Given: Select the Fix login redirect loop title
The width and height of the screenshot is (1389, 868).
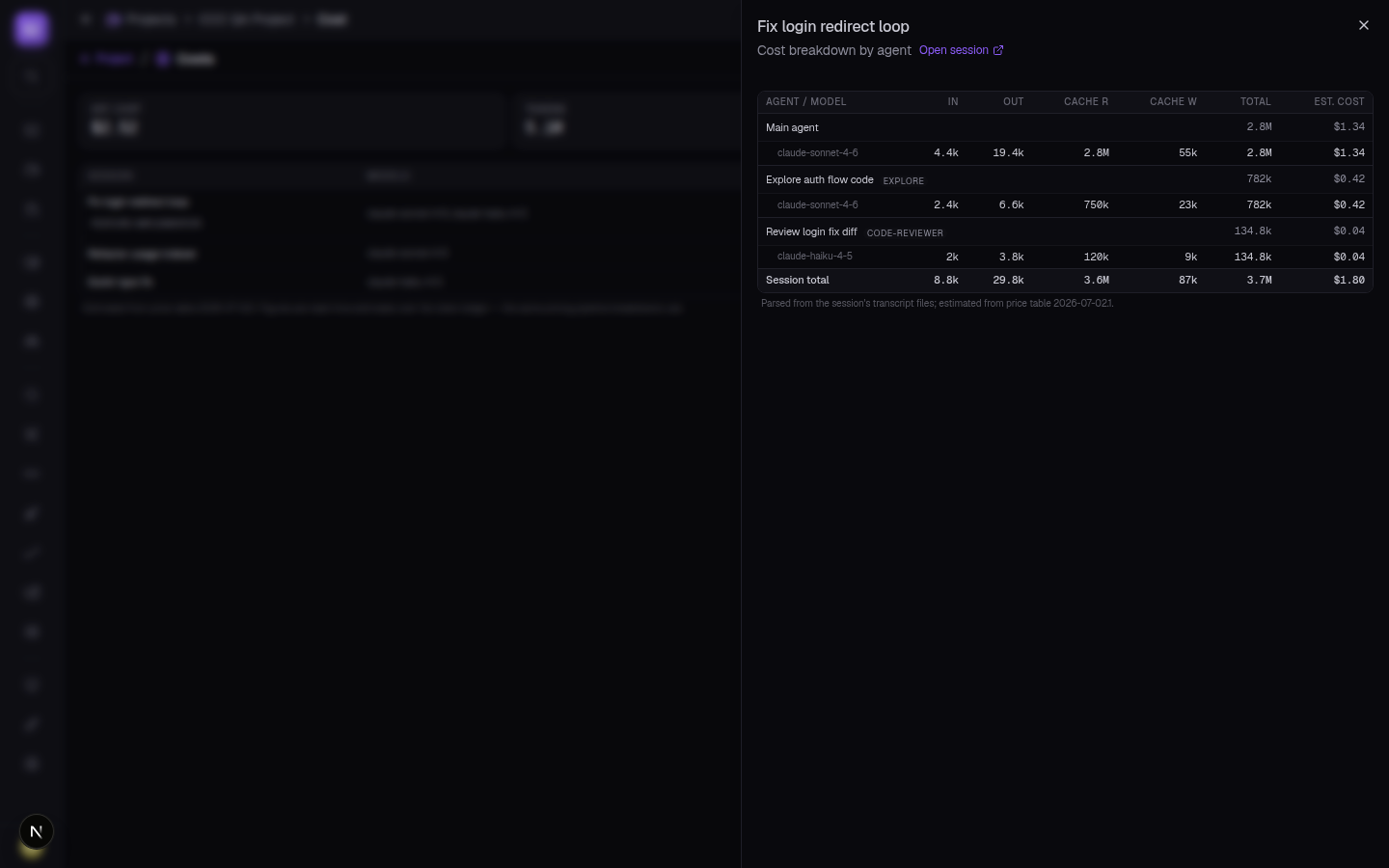Looking at the screenshot, I should coord(832,27).
